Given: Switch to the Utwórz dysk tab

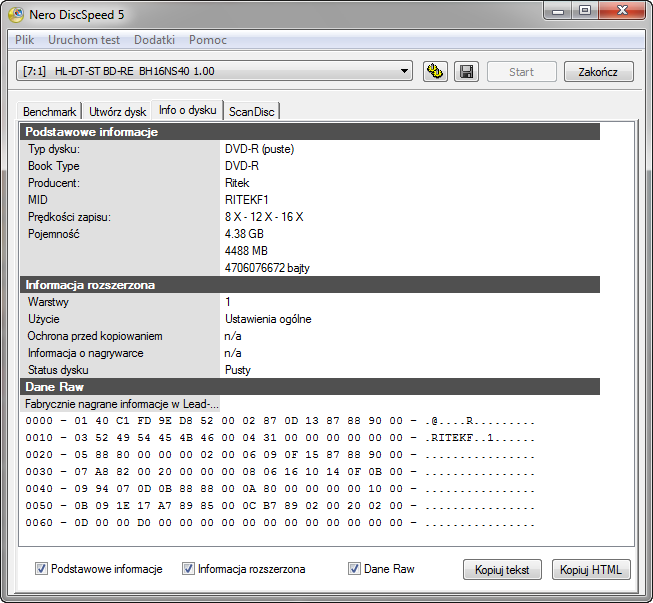Looking at the screenshot, I should pyautogui.click(x=117, y=112).
